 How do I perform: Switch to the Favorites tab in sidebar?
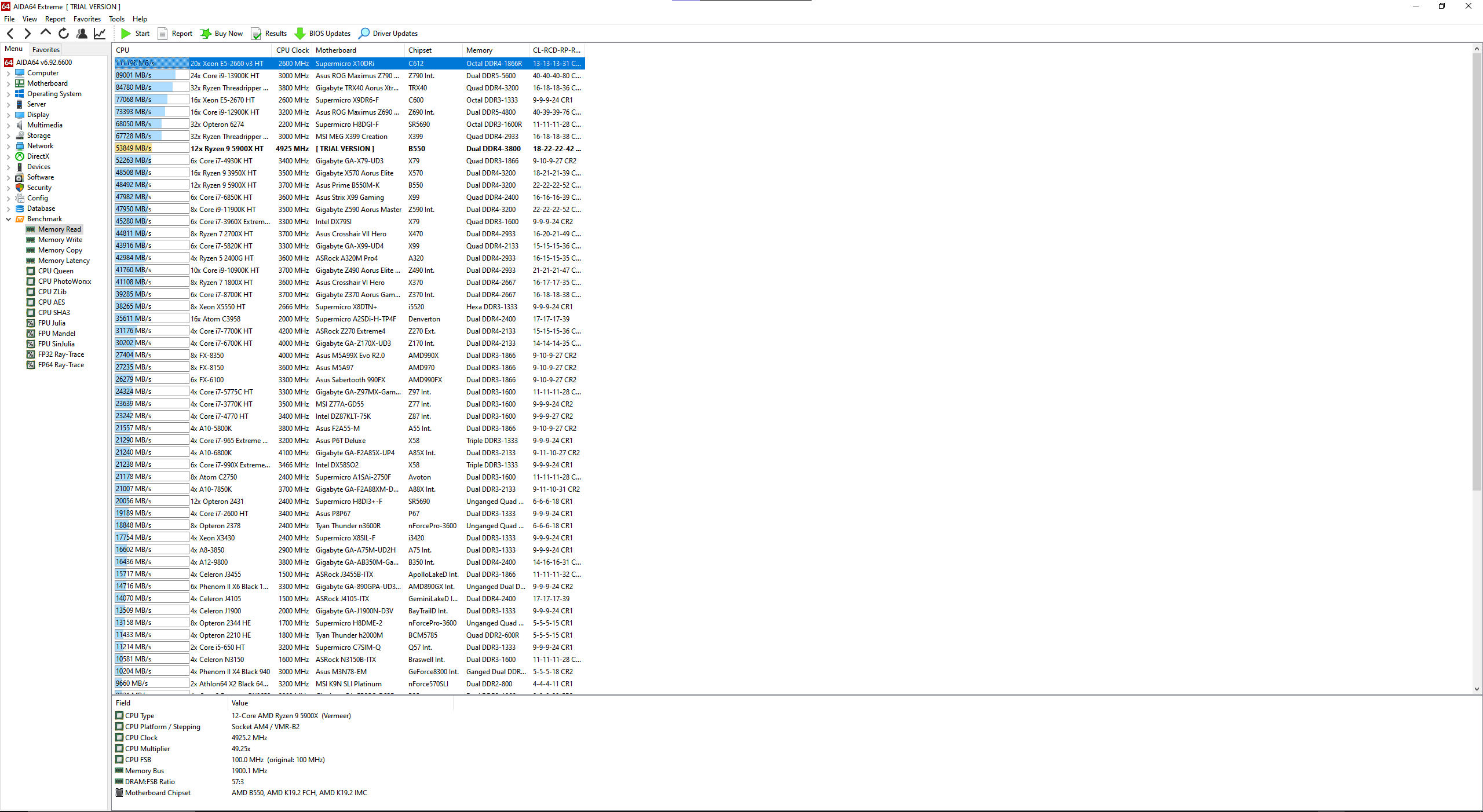46,50
